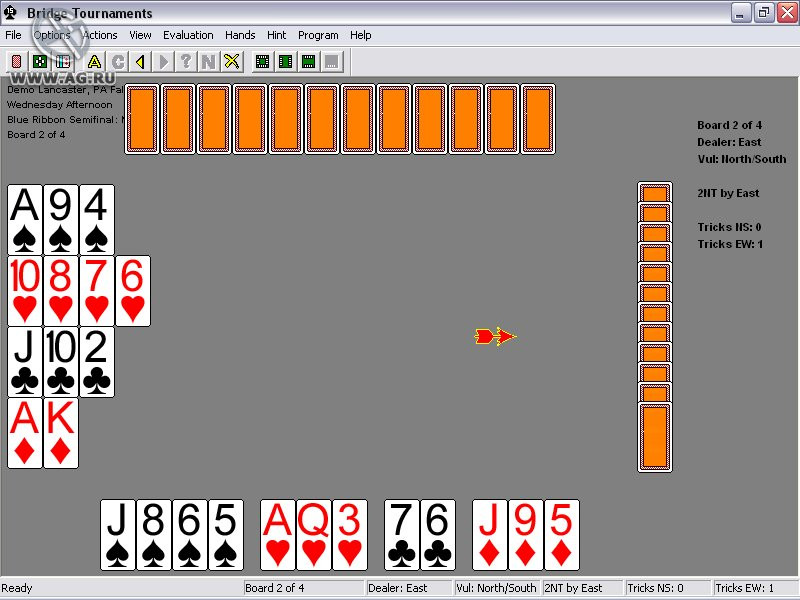Select West's 7 of hearts
800x600 pixels.
(x=97, y=291)
